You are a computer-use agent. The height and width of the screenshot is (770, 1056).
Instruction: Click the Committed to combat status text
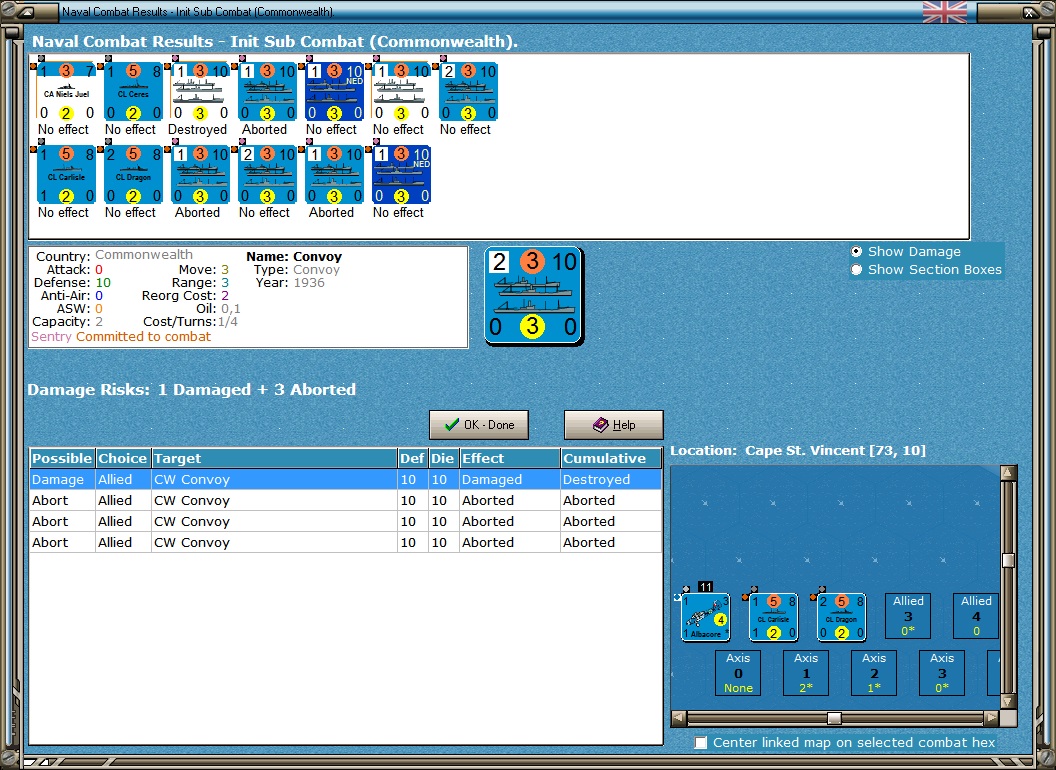143,337
